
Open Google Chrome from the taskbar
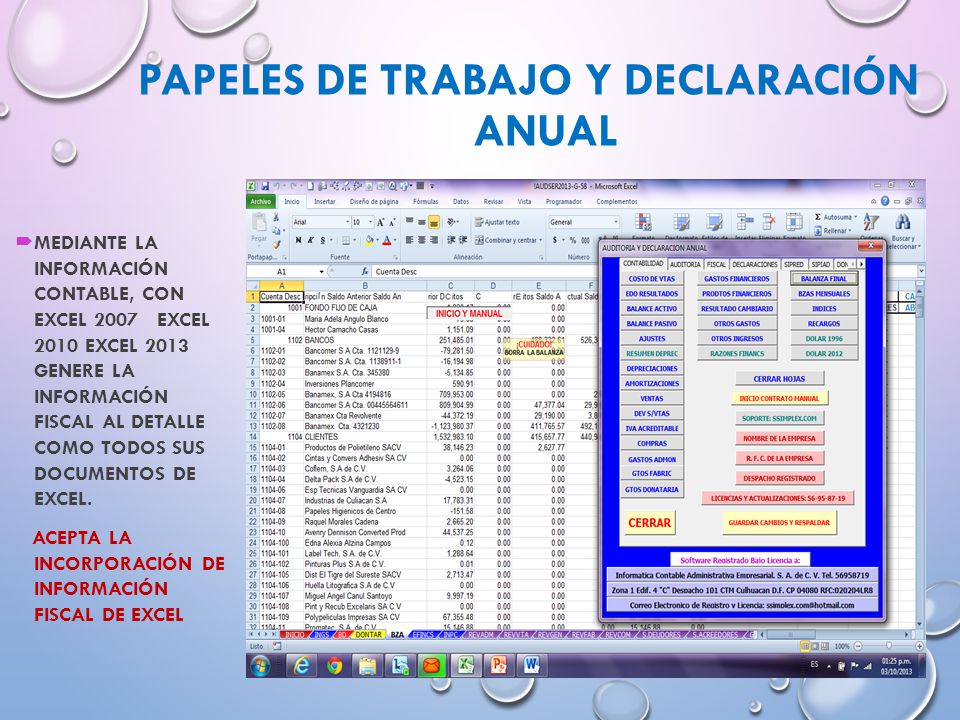click(334, 666)
